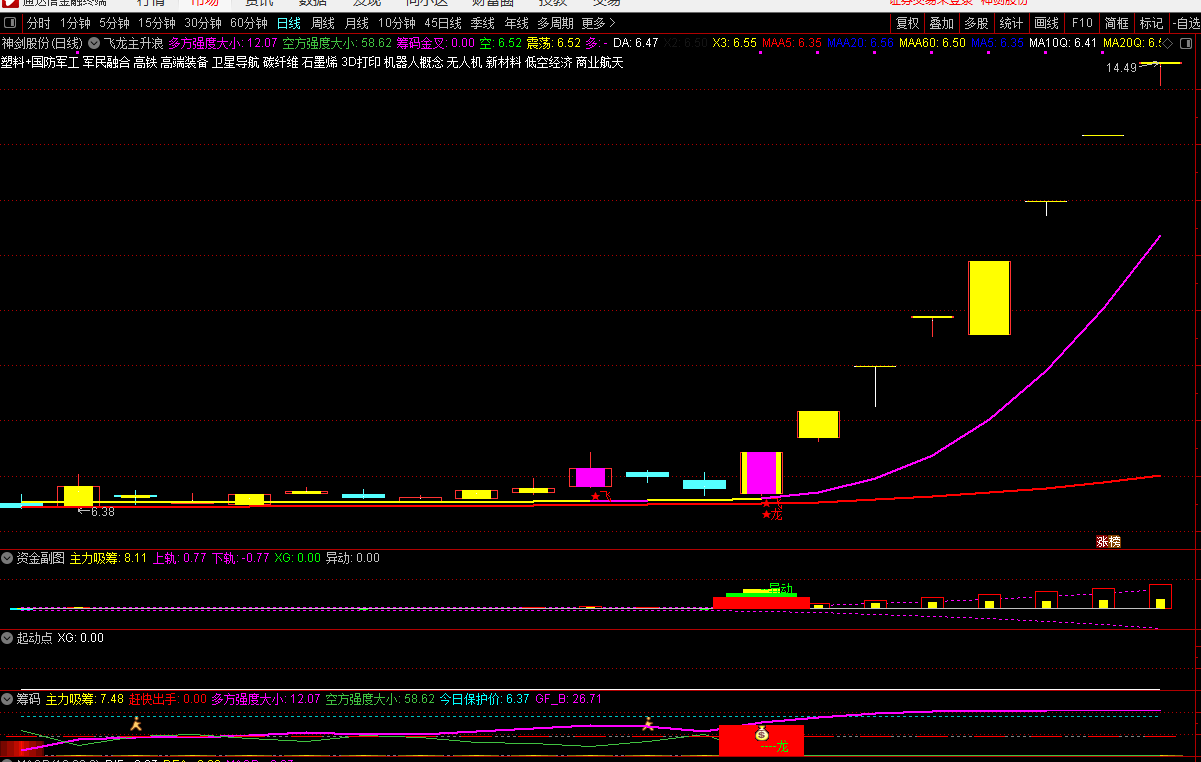Click the 叠加 button
This screenshot has width=1201, height=762.
click(x=941, y=23)
